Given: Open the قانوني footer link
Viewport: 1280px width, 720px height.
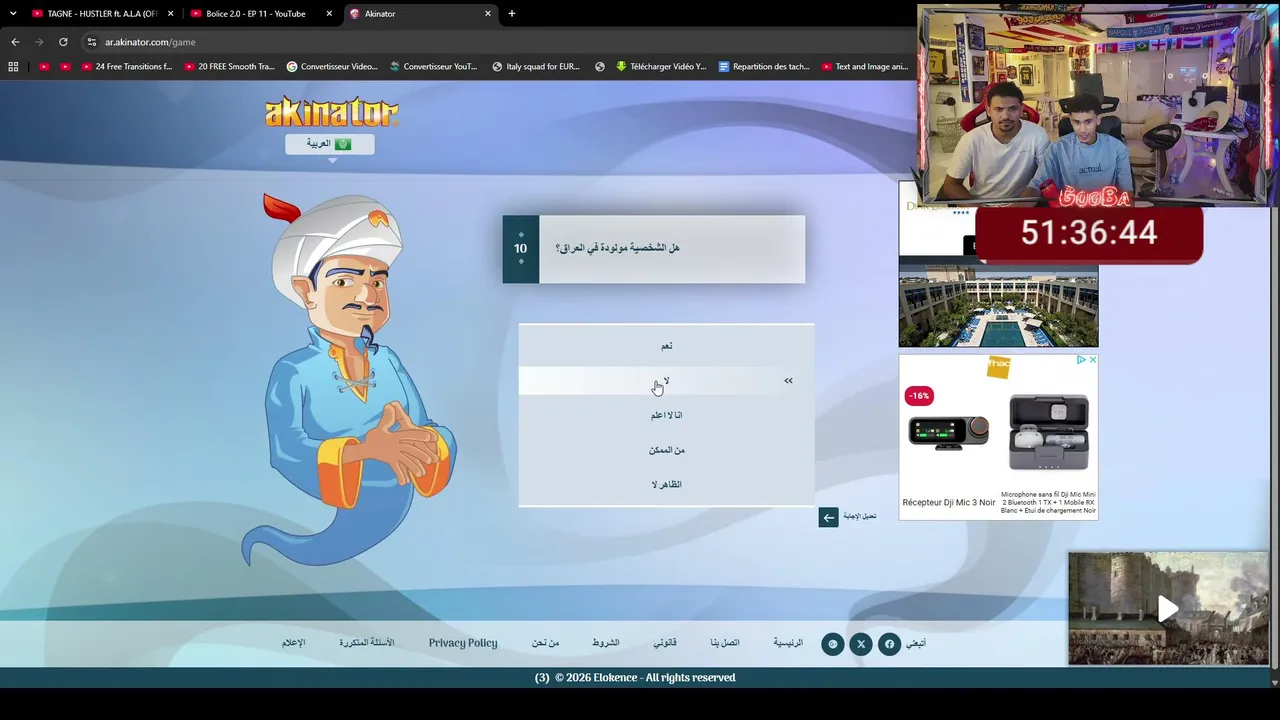Looking at the screenshot, I should [x=665, y=643].
